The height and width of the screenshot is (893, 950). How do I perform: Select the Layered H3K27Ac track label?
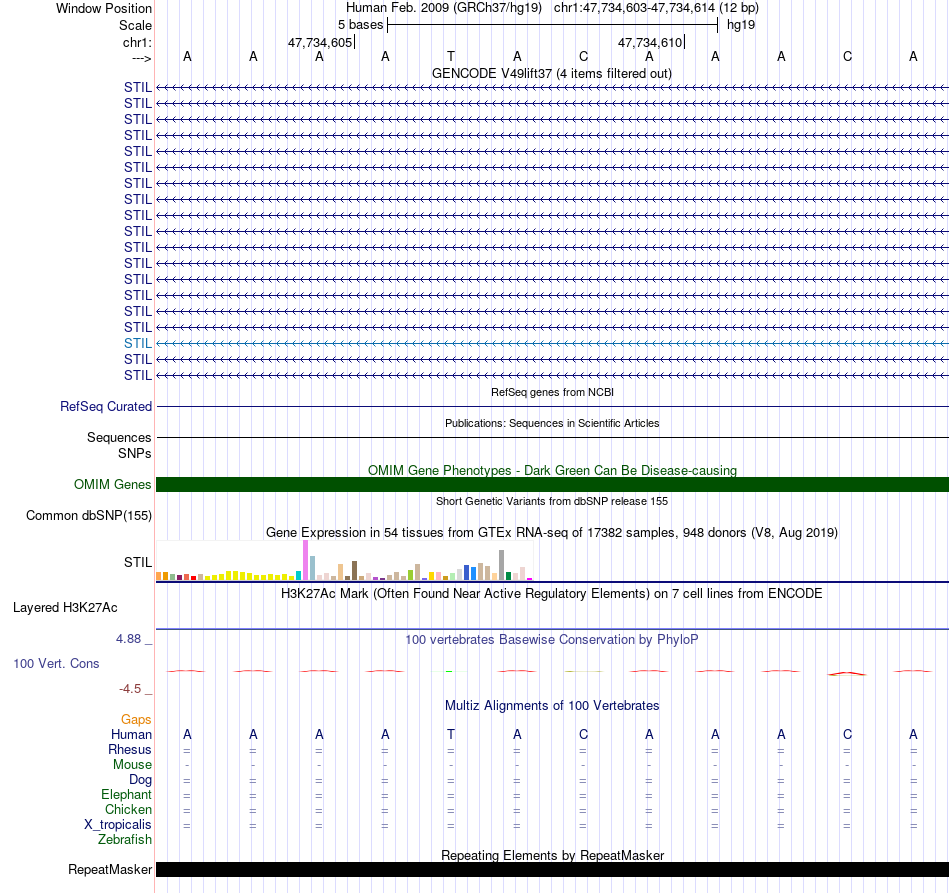tap(65, 608)
